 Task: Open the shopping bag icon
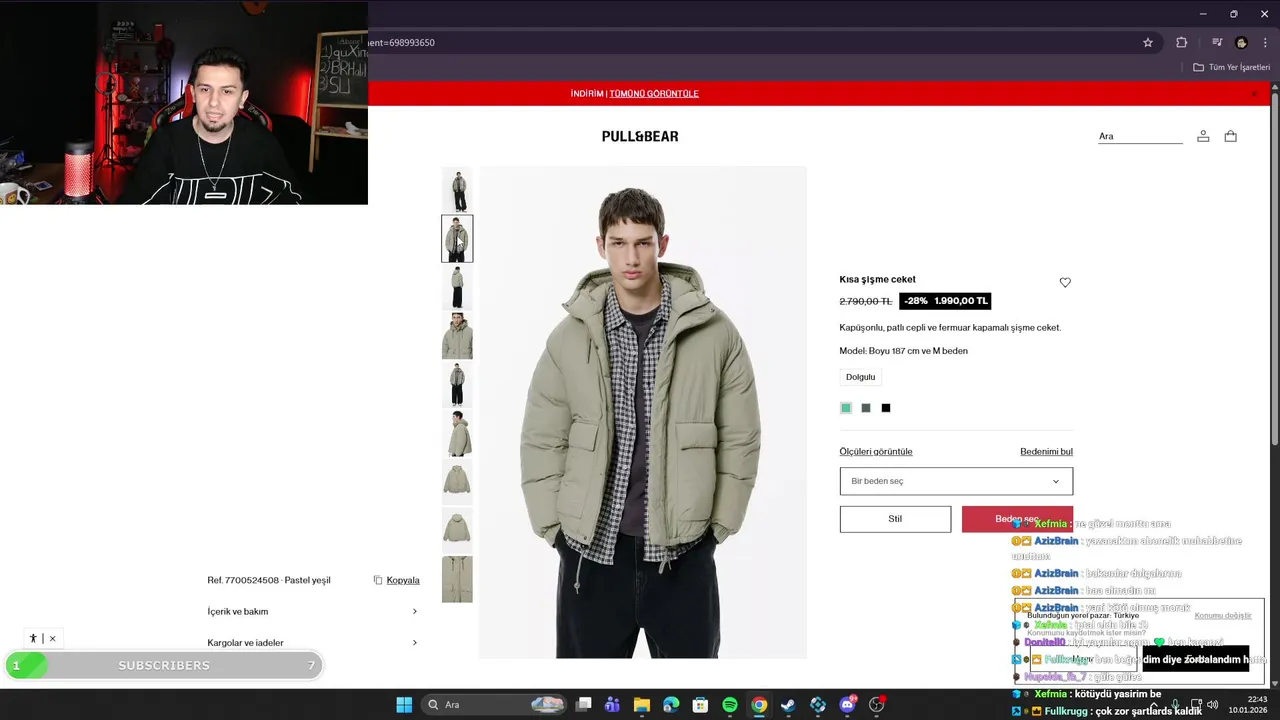[x=1231, y=137]
